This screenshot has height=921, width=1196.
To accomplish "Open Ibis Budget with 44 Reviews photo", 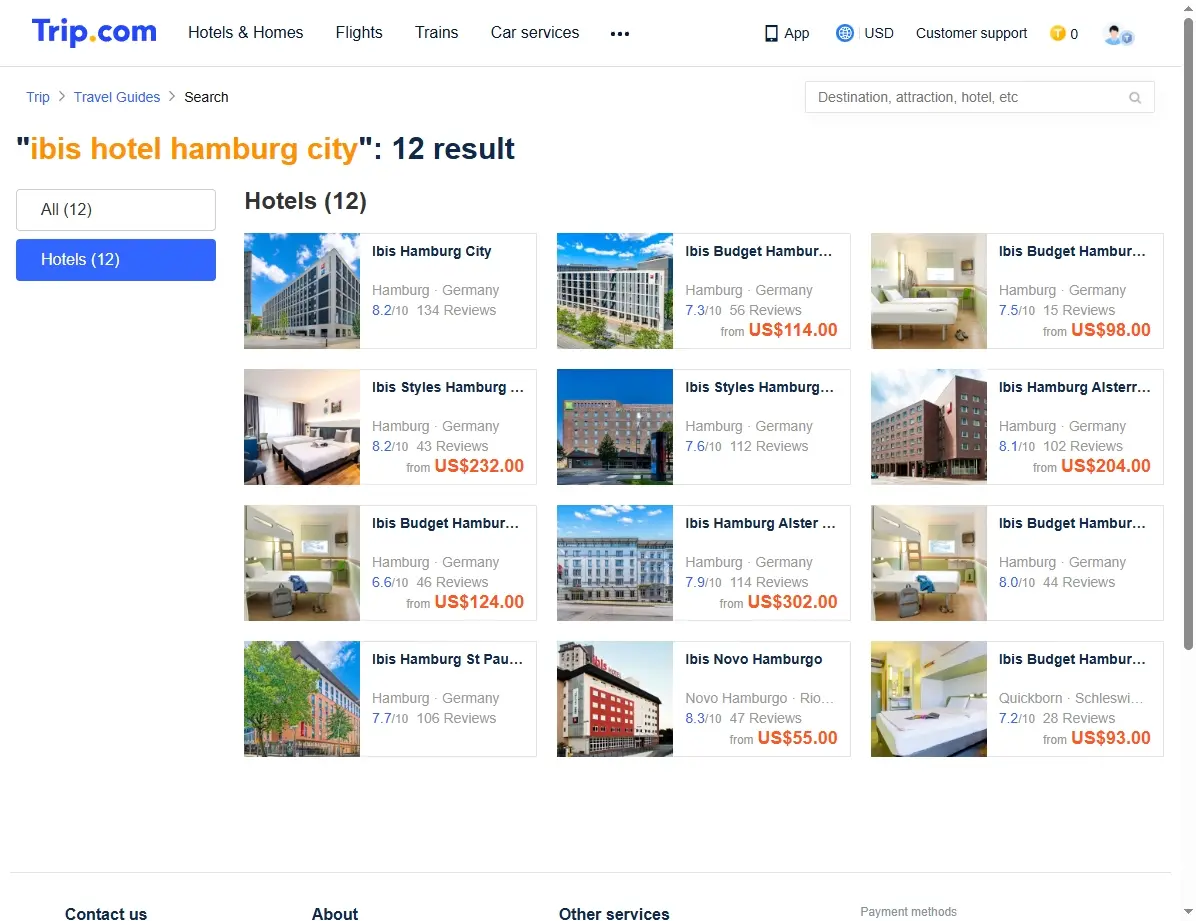I will pos(929,563).
